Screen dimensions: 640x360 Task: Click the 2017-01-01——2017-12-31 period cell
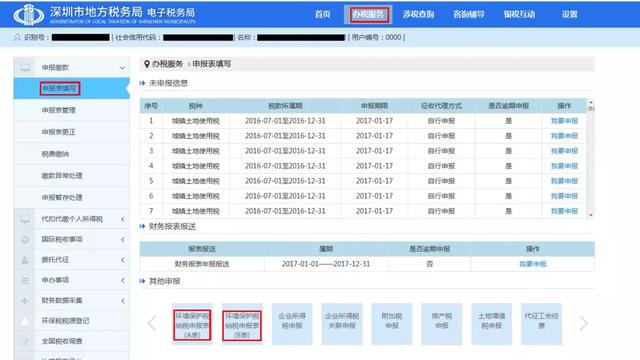pos(326,264)
